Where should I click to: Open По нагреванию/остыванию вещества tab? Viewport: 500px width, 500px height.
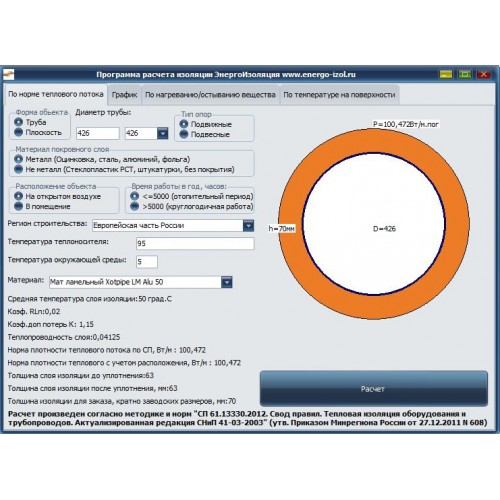coord(210,95)
